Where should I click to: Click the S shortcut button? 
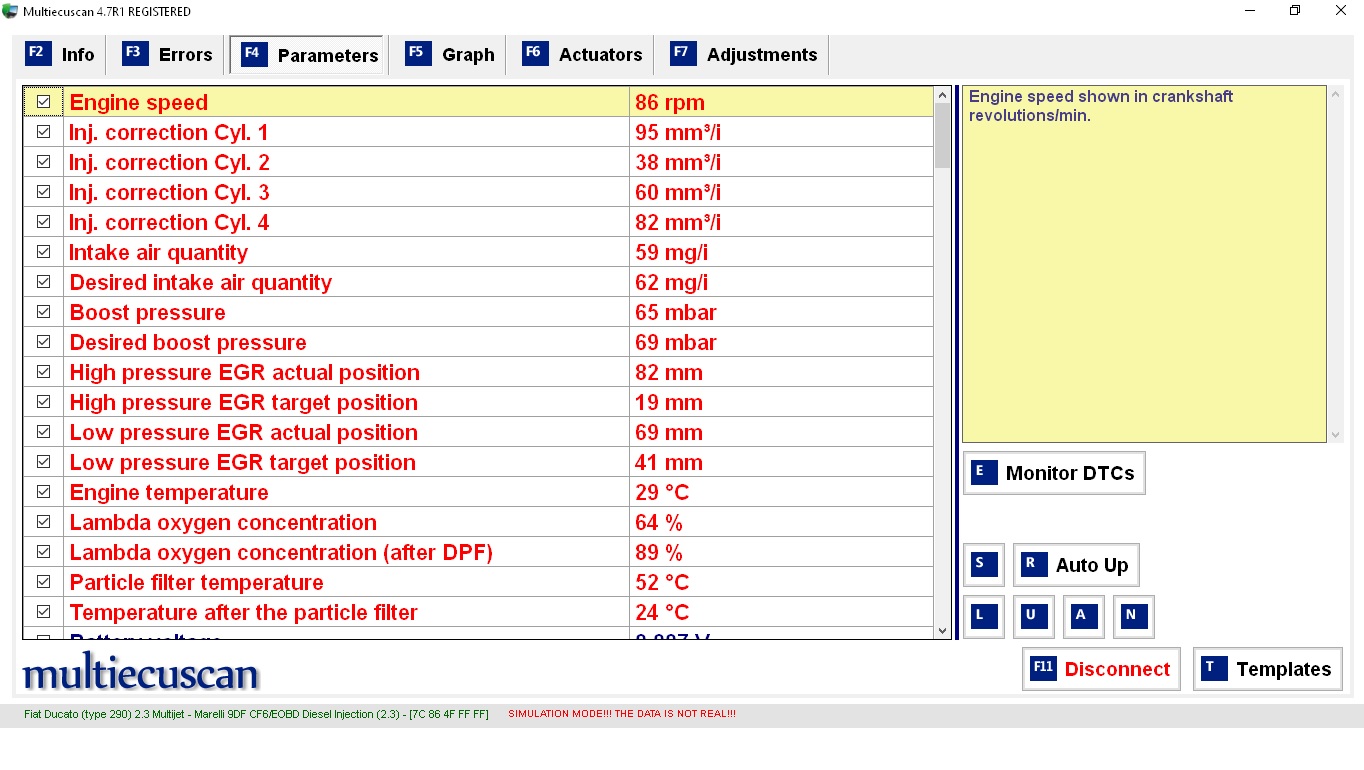pos(983,565)
